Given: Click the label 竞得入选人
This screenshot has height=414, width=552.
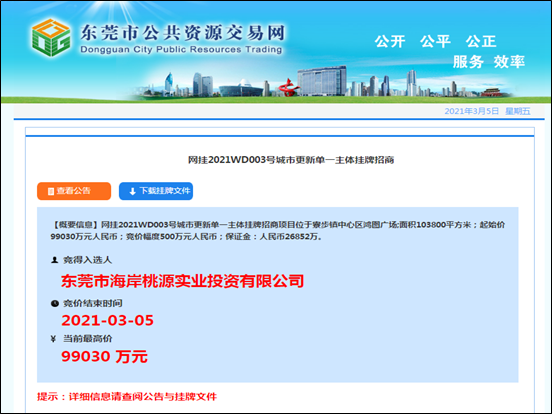Looking at the screenshot, I should tap(87, 260).
